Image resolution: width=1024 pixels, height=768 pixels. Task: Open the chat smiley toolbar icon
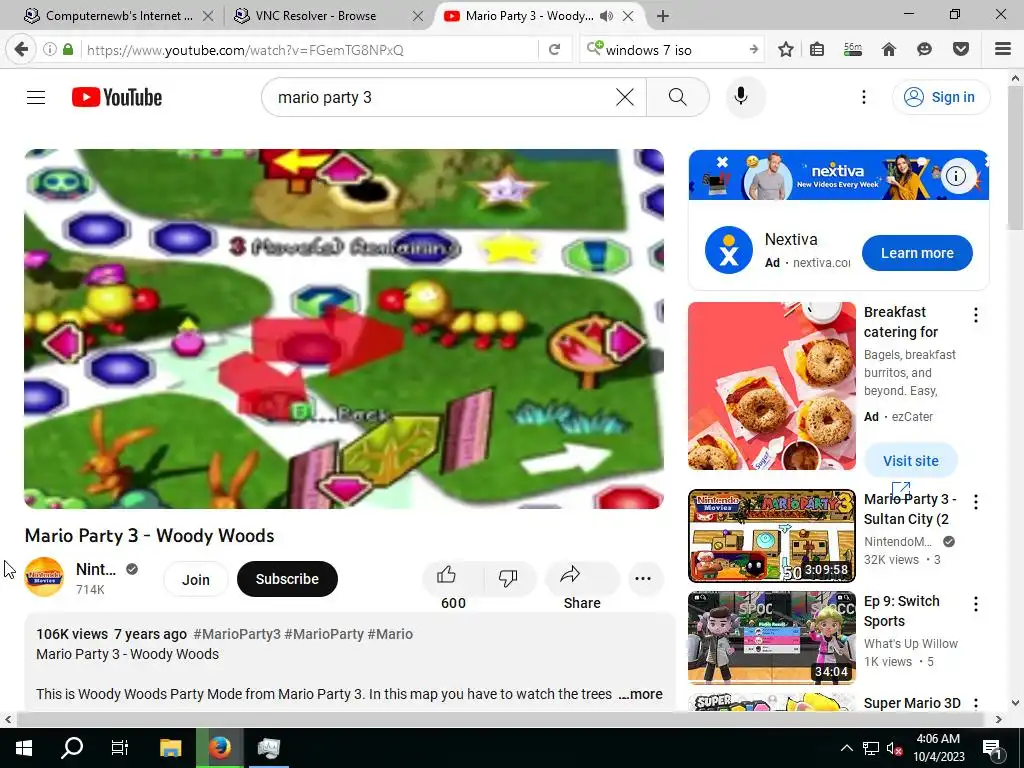tap(924, 50)
